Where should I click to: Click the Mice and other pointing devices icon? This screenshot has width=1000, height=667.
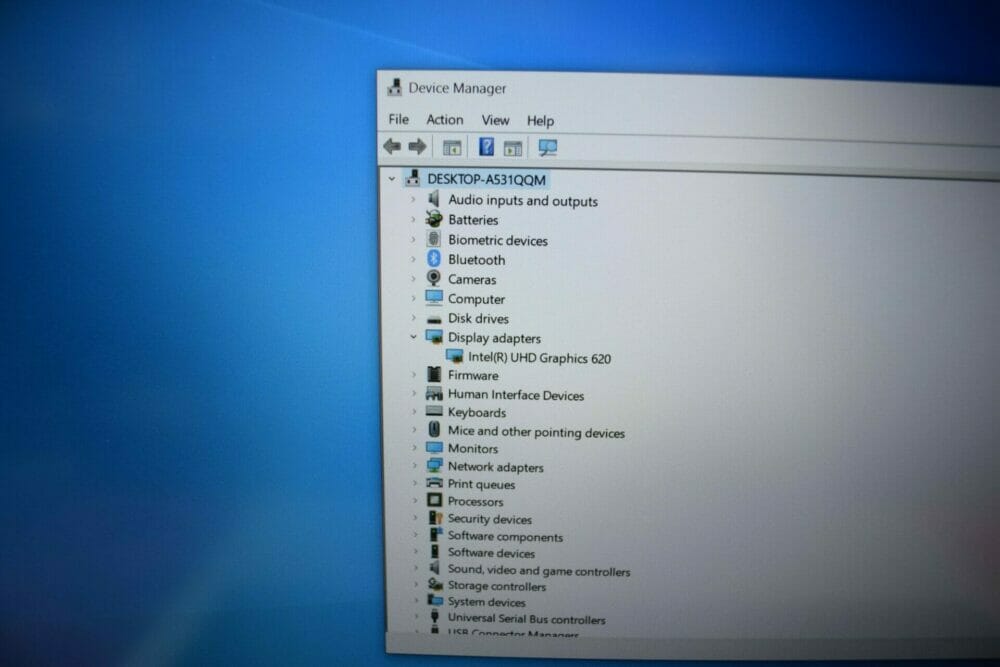click(x=434, y=430)
